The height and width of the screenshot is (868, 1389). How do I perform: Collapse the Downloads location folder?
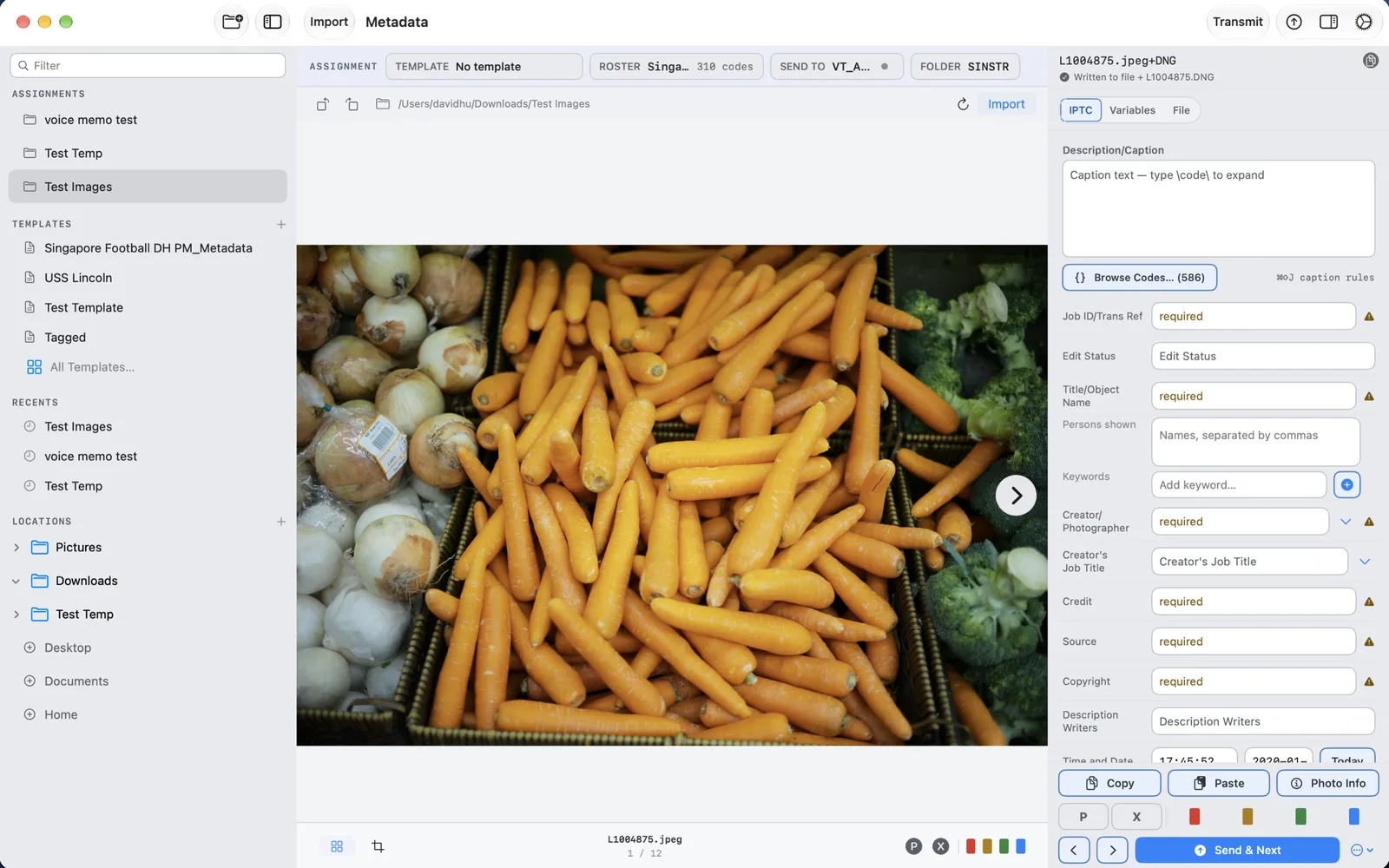pyautogui.click(x=16, y=582)
